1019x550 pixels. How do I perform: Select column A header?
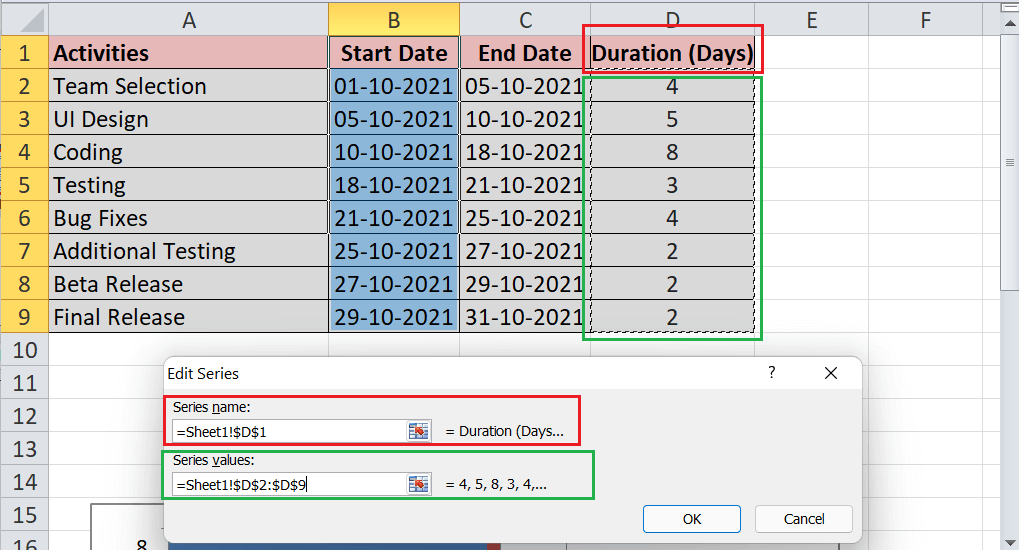tap(188, 20)
